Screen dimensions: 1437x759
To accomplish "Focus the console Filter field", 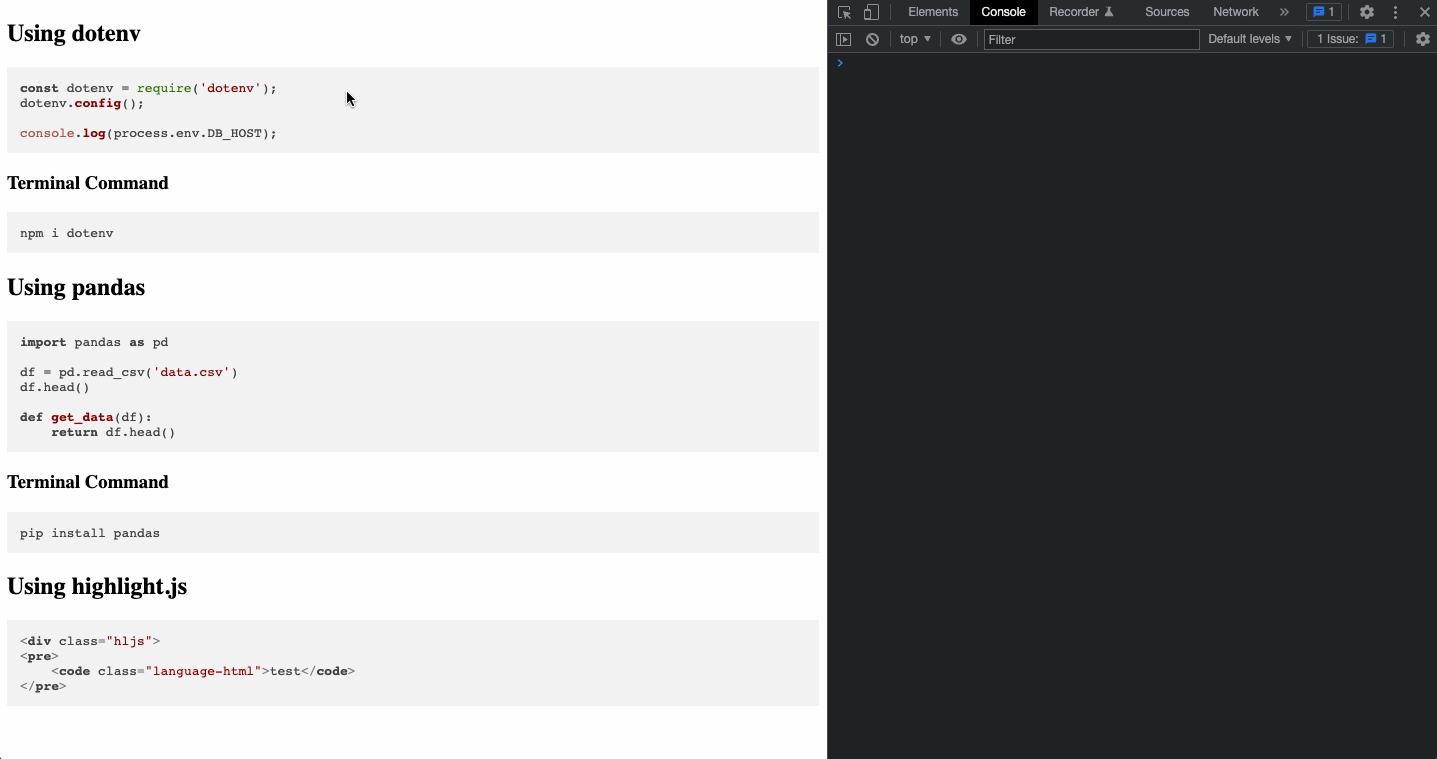I will click(1091, 39).
